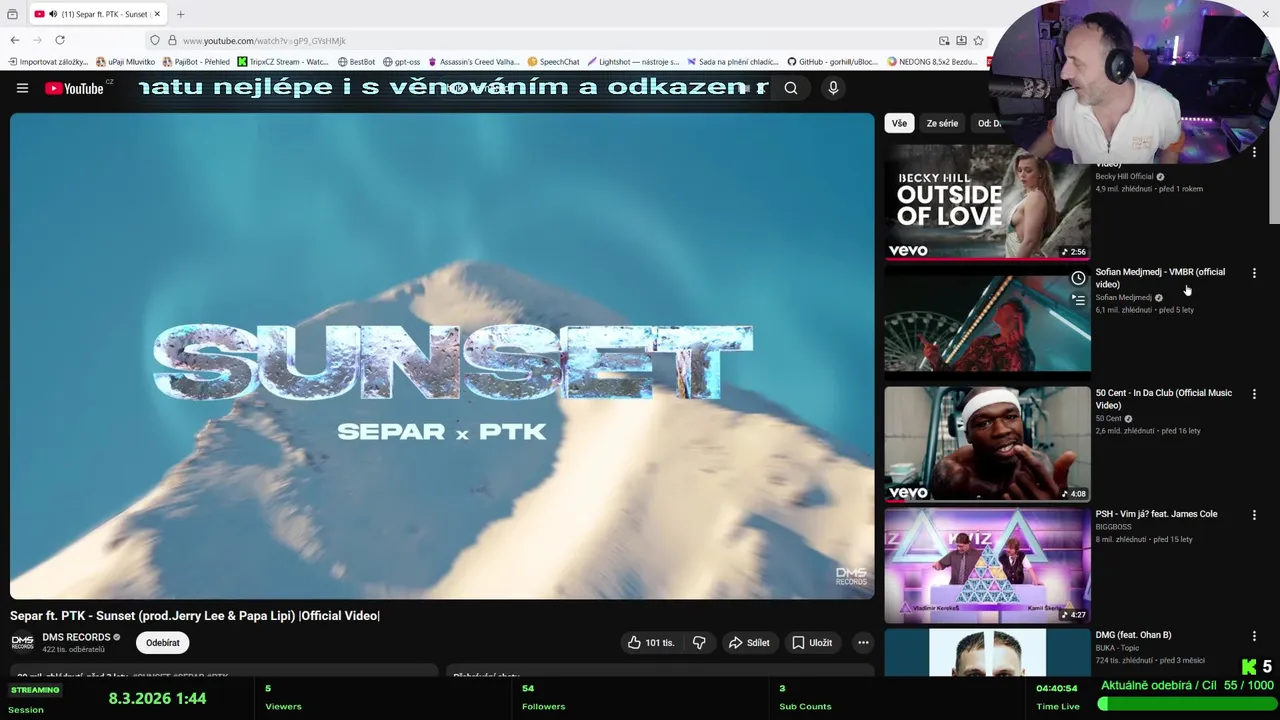Click title PSH - Vím já? feat. James Cole
The image size is (1280, 720).
click(1156, 514)
